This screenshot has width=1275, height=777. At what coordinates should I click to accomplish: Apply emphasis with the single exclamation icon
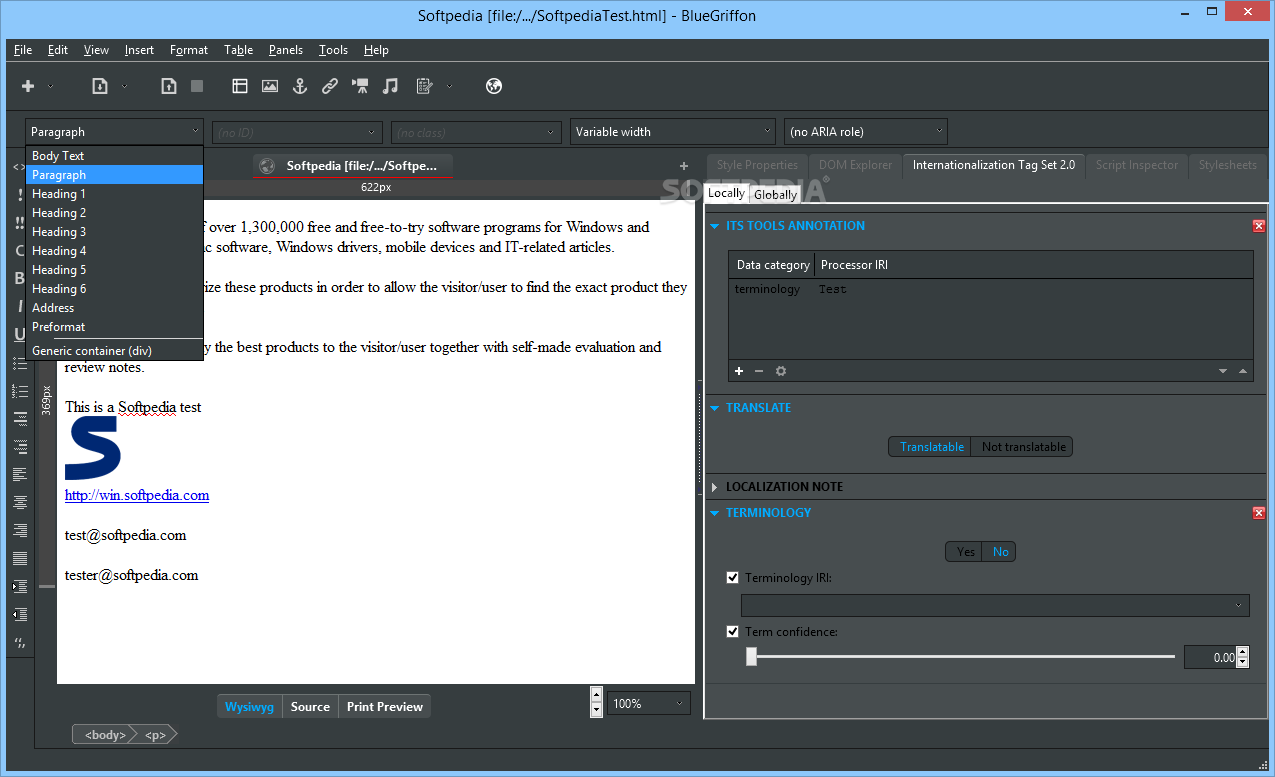click(20, 195)
